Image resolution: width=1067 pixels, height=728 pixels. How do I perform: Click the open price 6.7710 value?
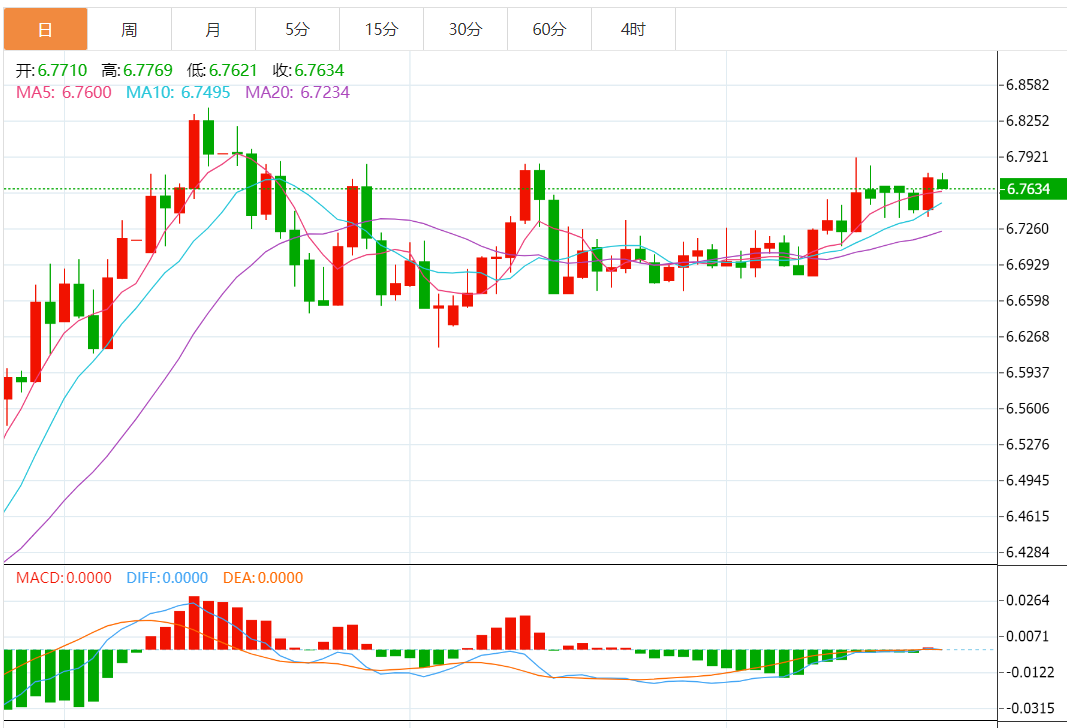coord(63,70)
